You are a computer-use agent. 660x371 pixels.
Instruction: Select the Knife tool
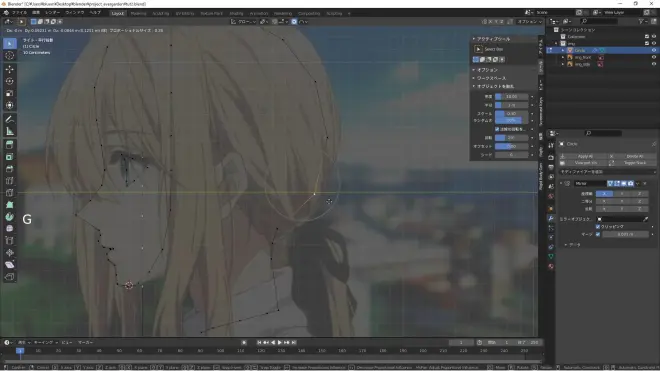click(x=10, y=193)
